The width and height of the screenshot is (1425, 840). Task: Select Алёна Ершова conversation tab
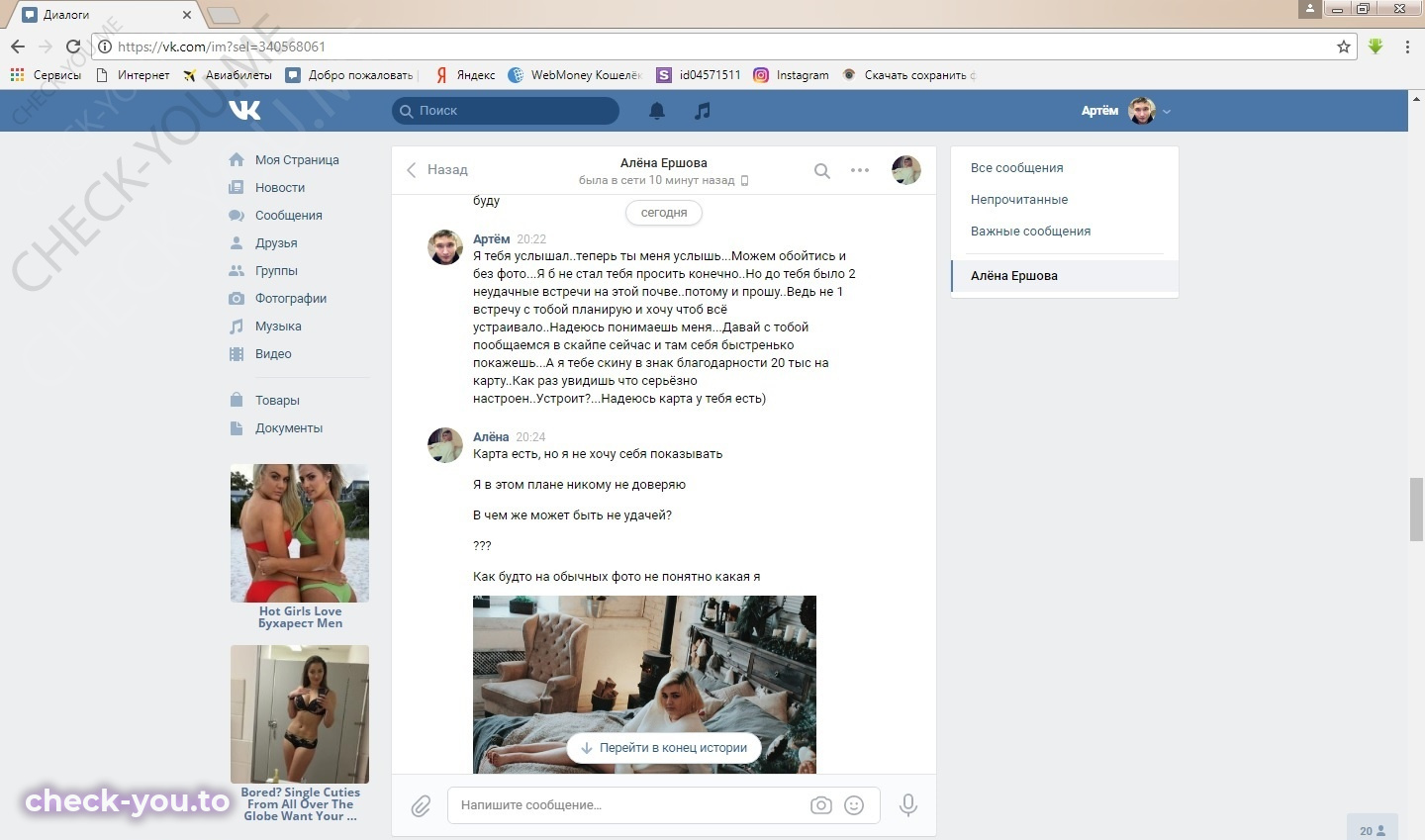1065,276
